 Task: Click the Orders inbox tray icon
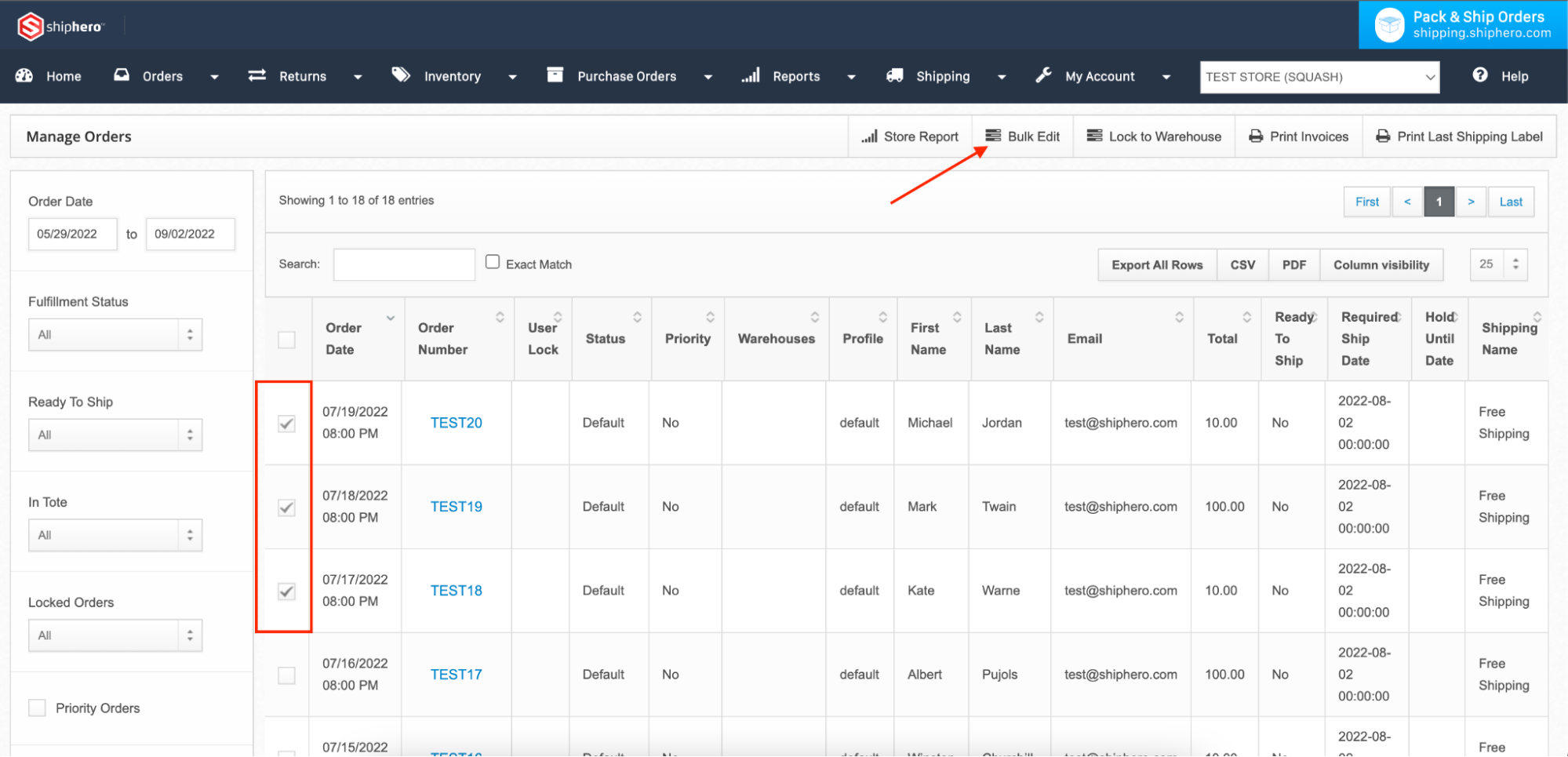122,75
